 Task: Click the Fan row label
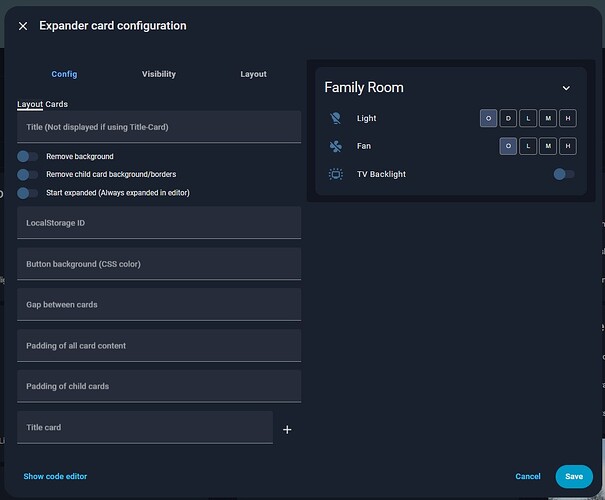[x=364, y=146]
